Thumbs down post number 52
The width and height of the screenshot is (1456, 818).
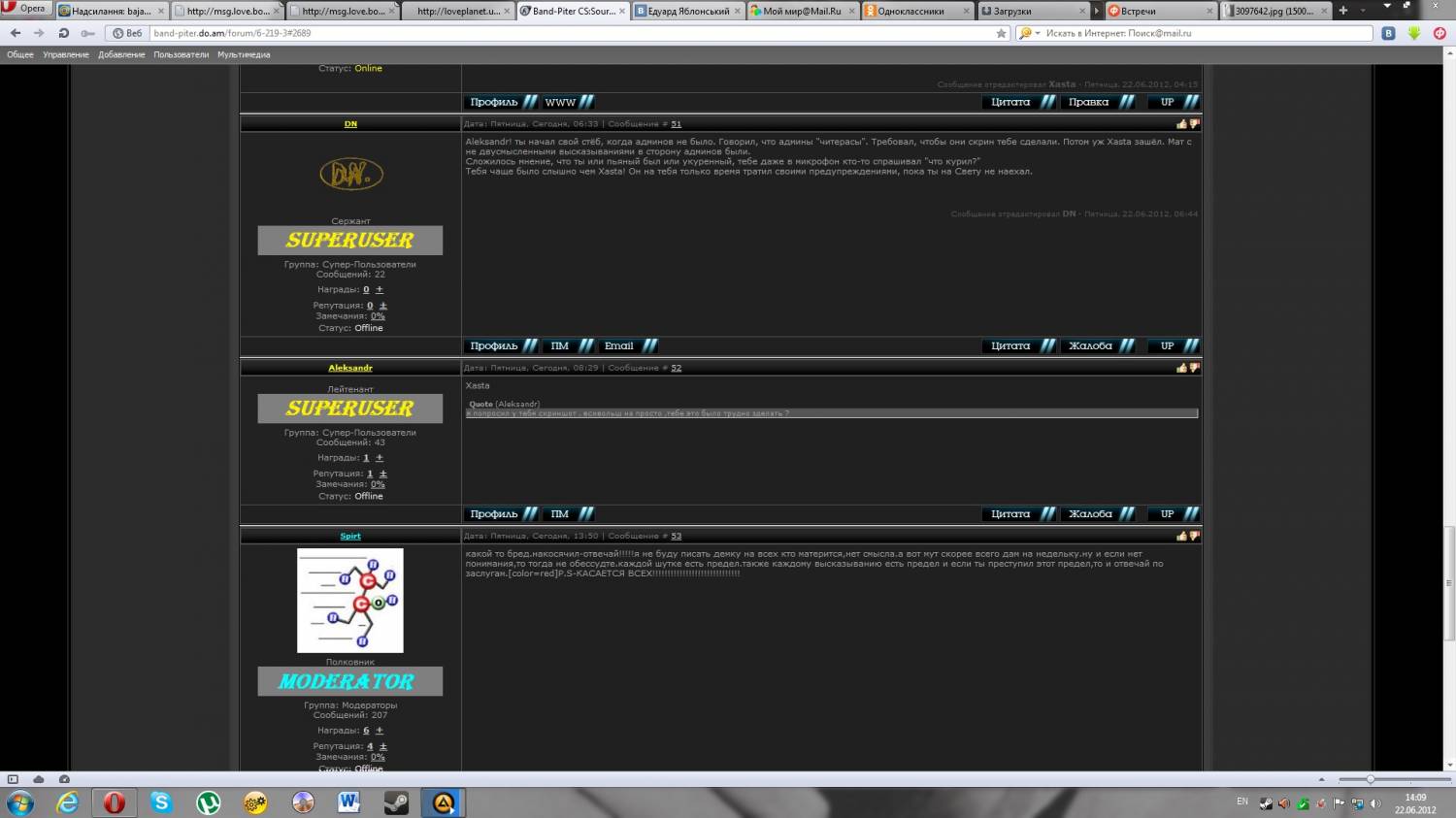[x=1194, y=368]
